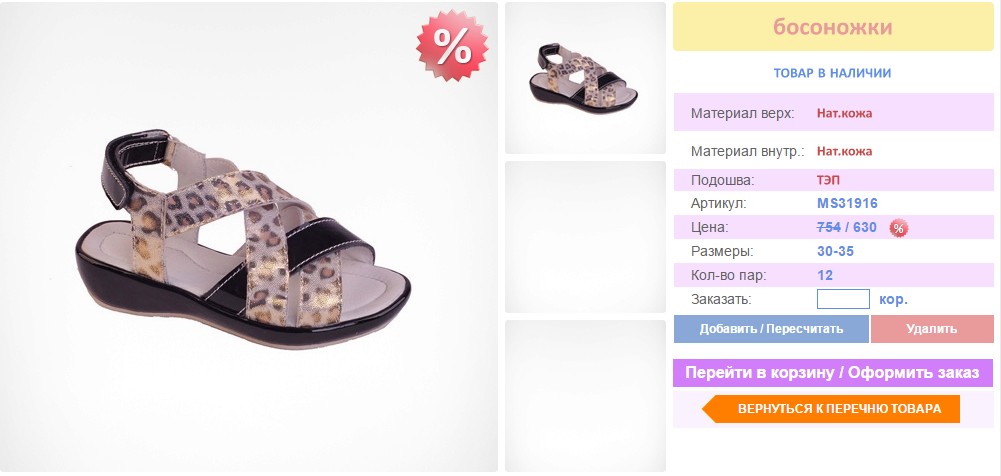Click the upper material value Нат.кожа
The height and width of the screenshot is (476, 1001).
[845, 114]
